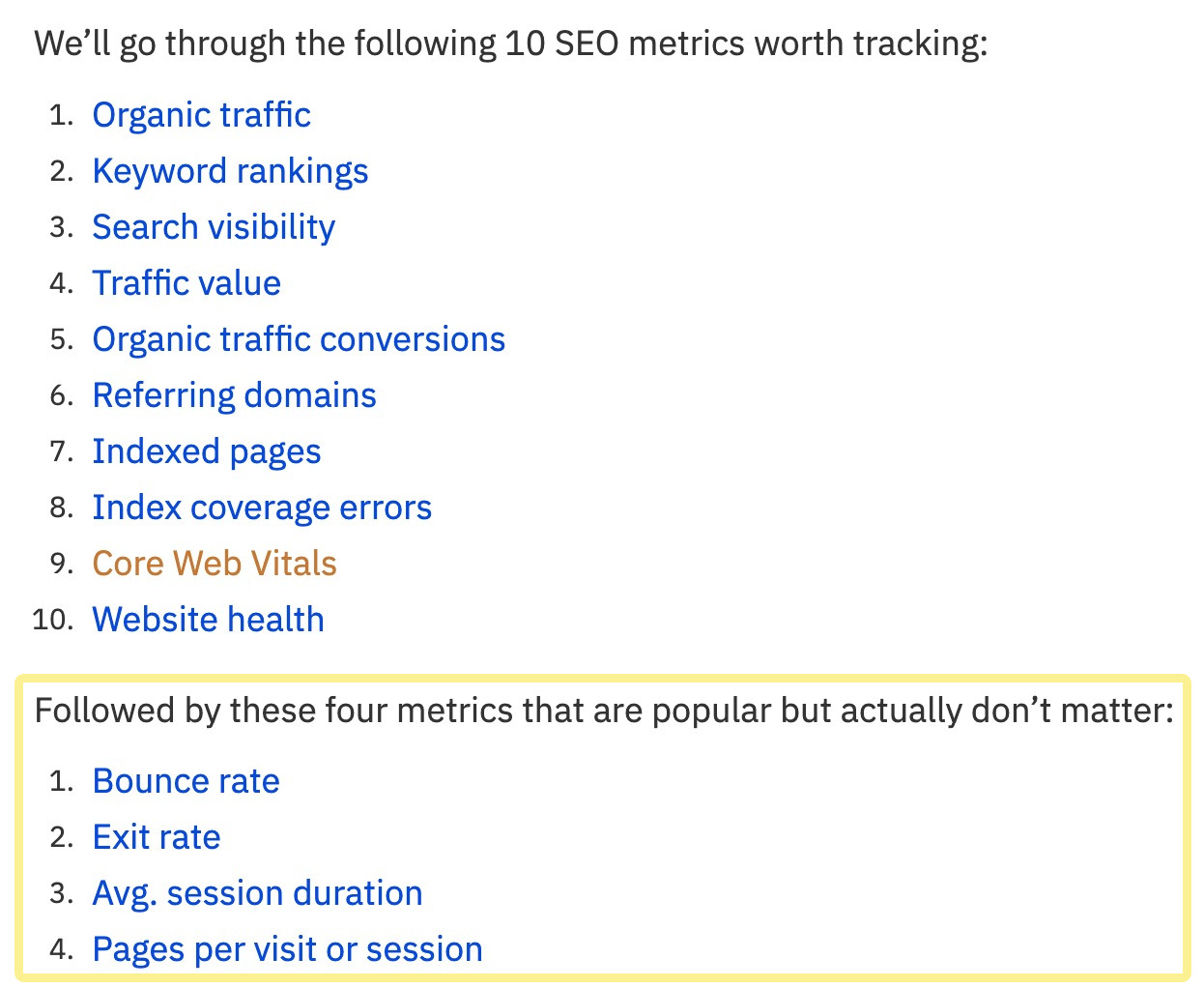The height and width of the screenshot is (988, 1204).
Task: Navigate to Indexed pages link
Action: (206, 451)
